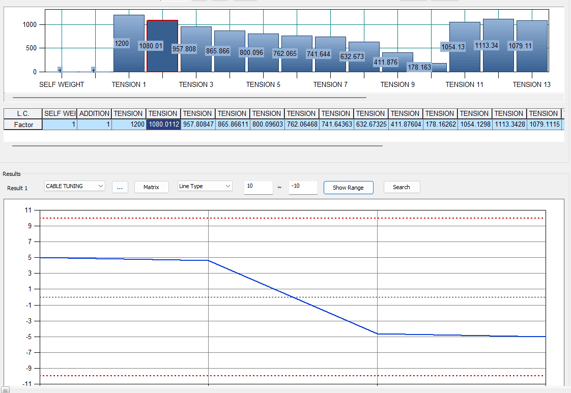
Task: Focus the lower range field showing -10
Action: pyautogui.click(x=303, y=187)
